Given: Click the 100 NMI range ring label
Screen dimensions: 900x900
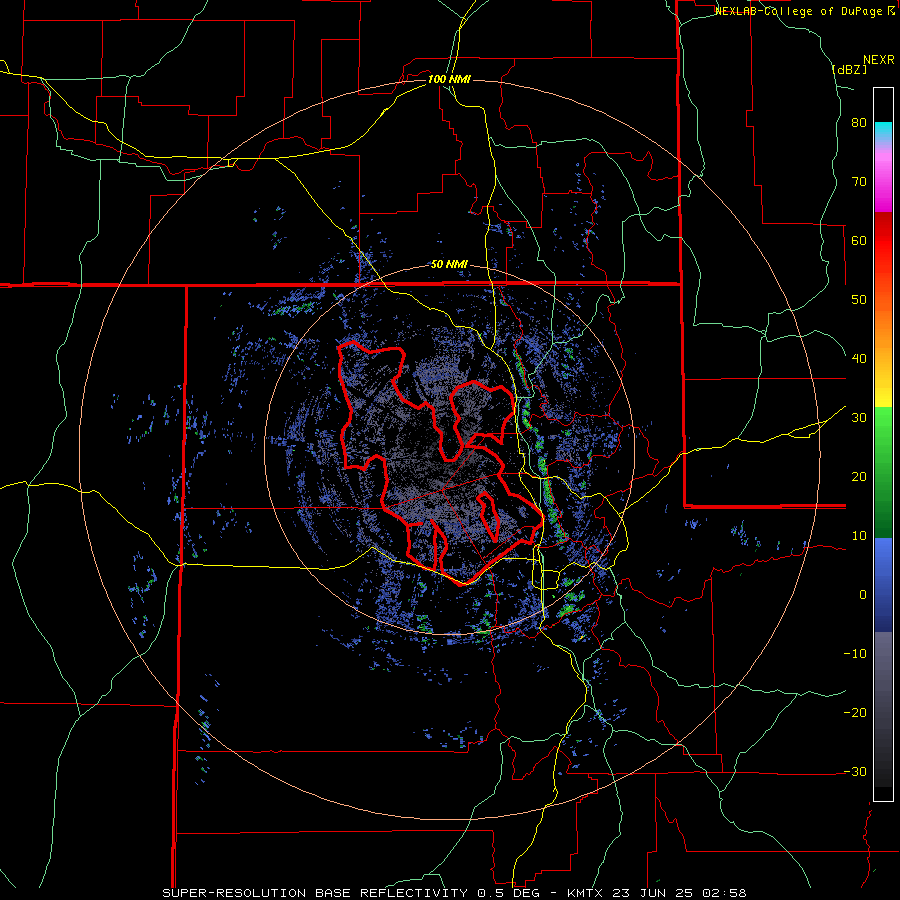Looking at the screenshot, I should point(449,79).
